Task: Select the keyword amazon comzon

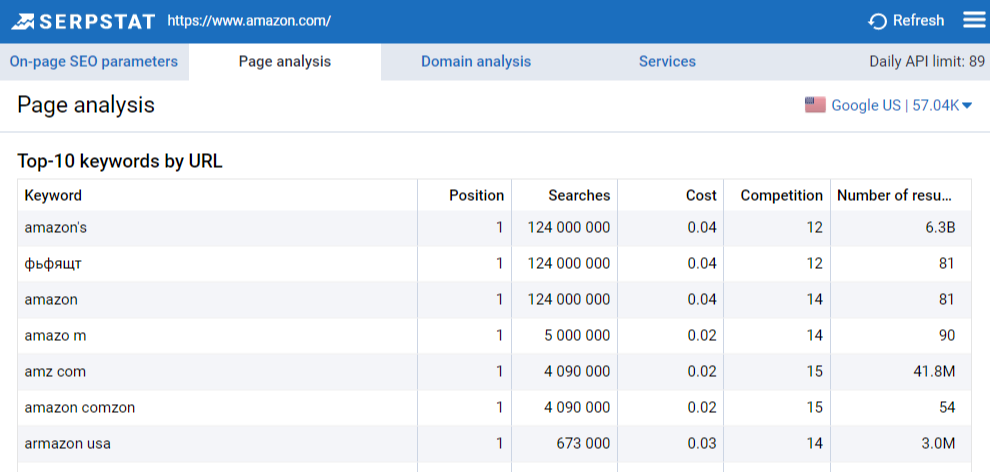Action: [x=80, y=408]
